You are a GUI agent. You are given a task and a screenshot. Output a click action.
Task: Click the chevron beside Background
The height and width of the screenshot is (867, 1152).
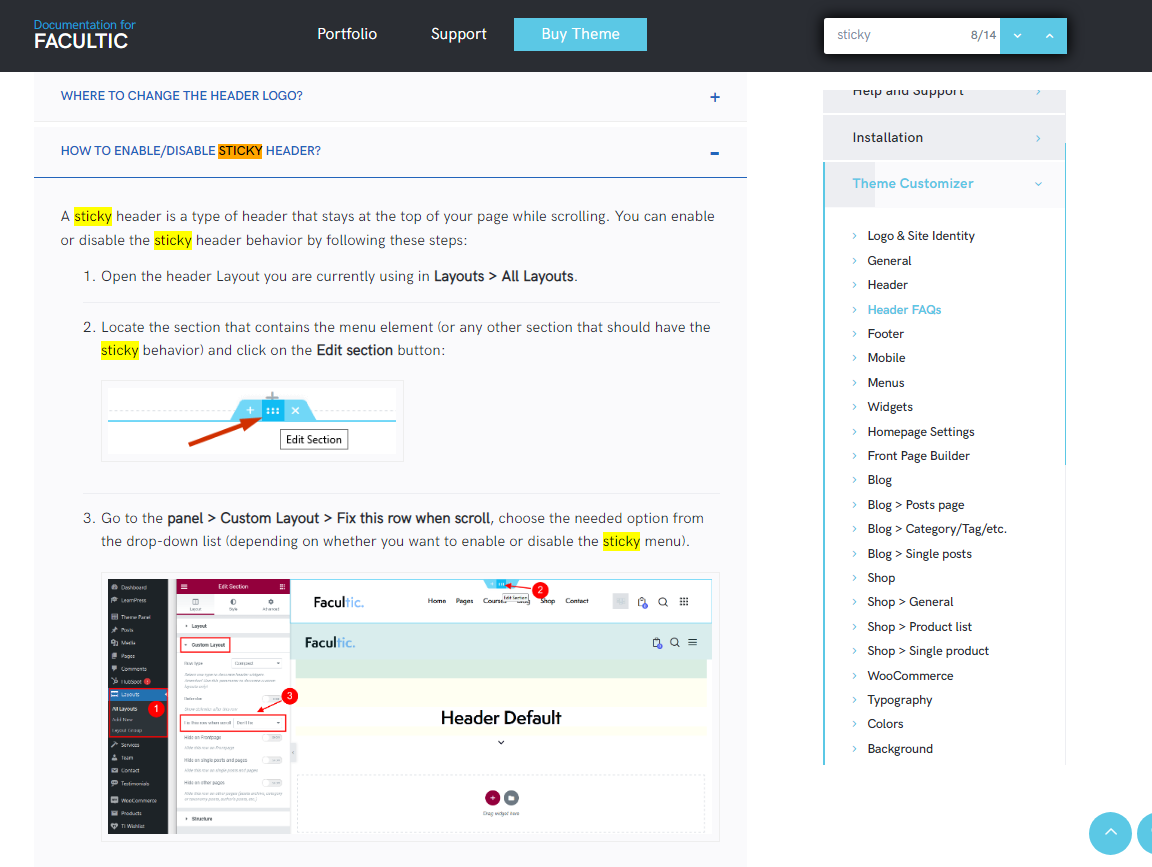(x=854, y=749)
